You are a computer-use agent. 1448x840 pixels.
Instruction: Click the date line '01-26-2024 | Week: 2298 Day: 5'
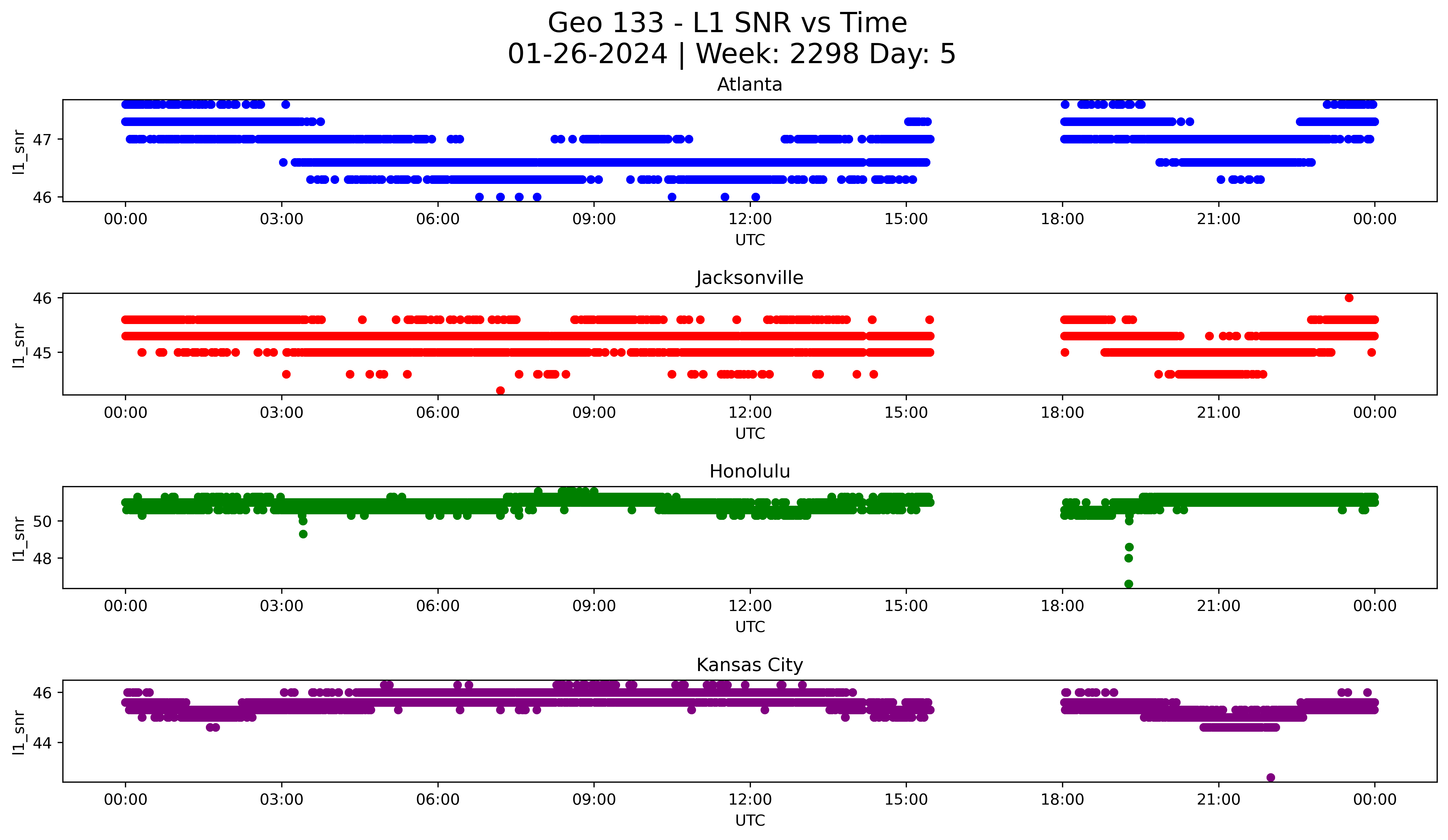pyautogui.click(x=731, y=54)
